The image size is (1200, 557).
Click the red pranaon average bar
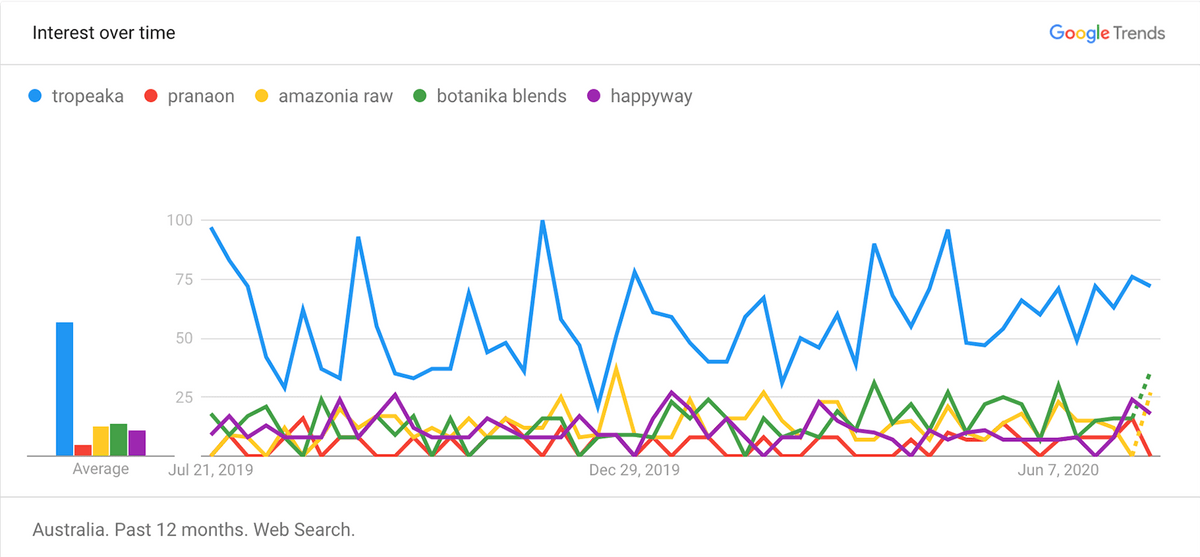(83, 450)
